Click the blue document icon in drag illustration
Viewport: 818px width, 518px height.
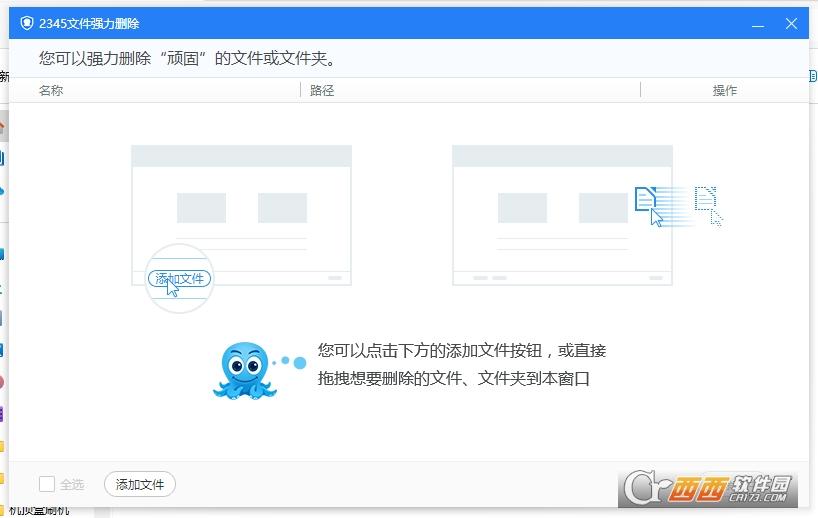click(645, 199)
